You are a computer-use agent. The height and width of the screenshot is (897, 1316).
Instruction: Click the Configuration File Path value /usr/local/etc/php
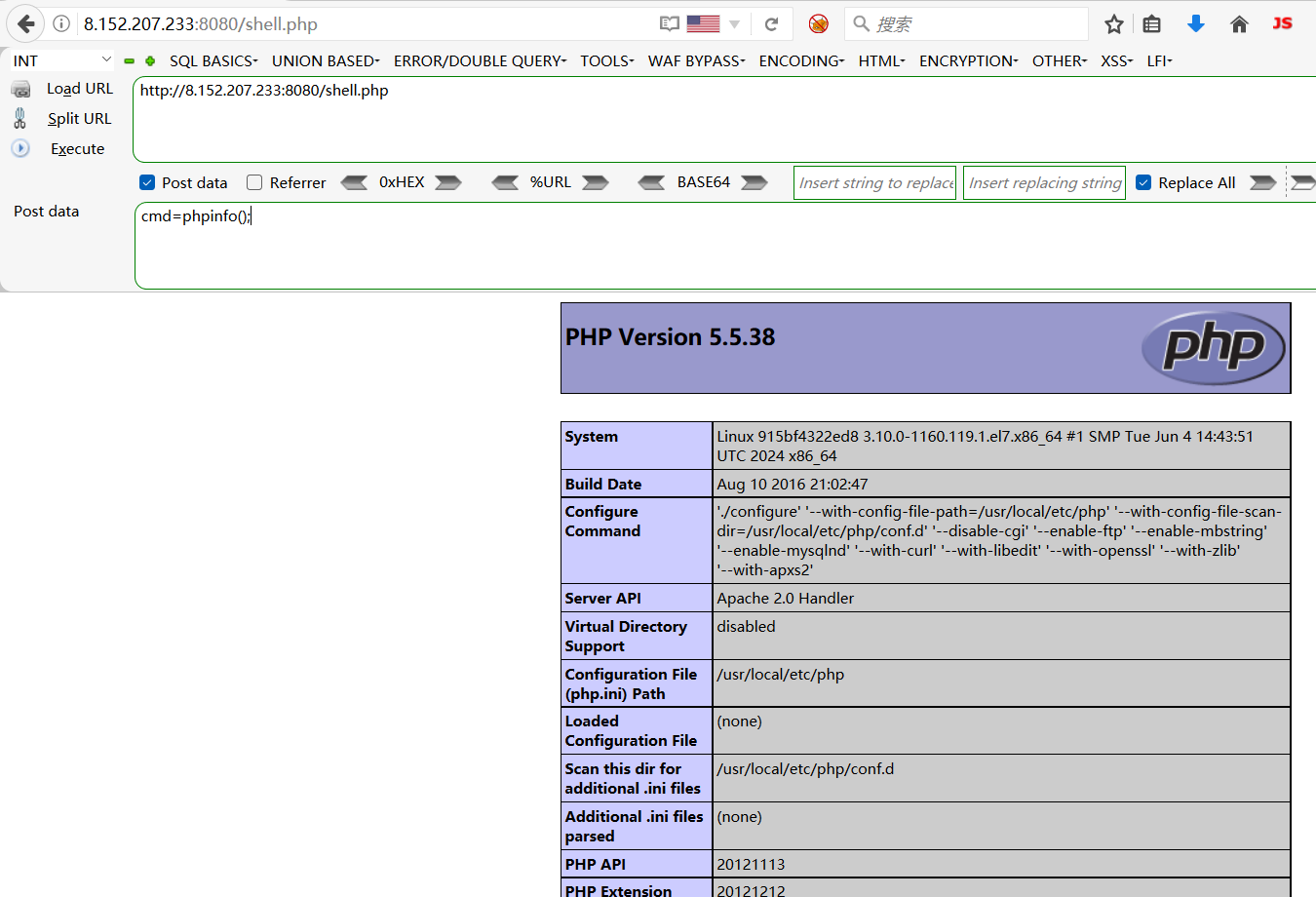[781, 675]
